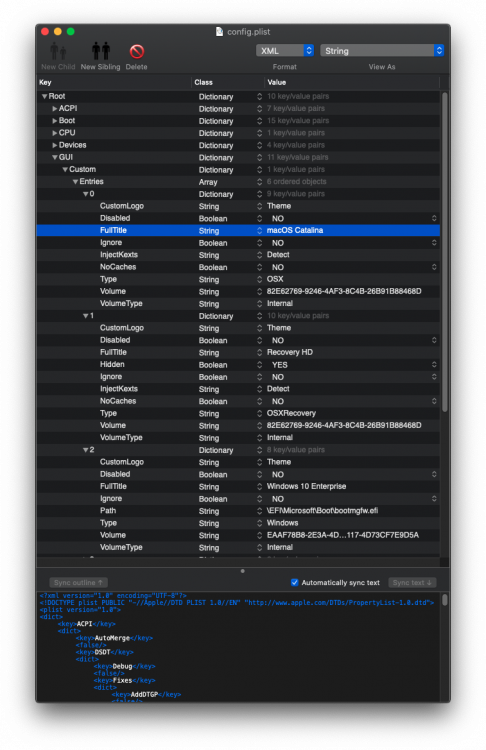
Task: Click the Windows Type value
Action: click(x=282, y=523)
